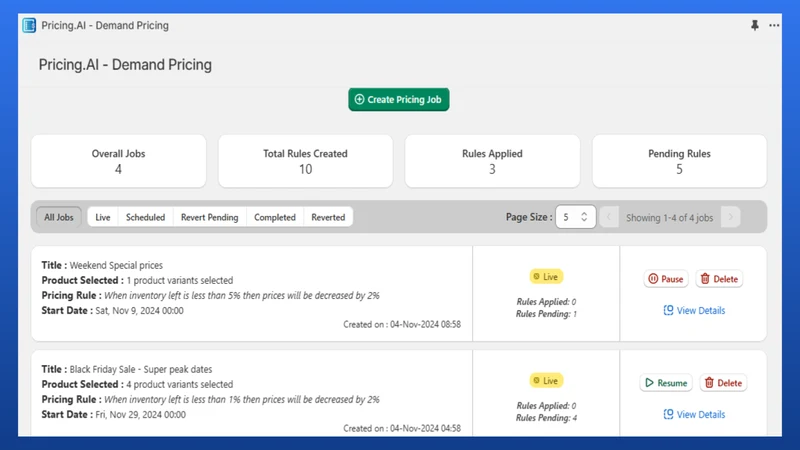This screenshot has height=450, width=800.
Task: Show Revert Pending jobs tab
Action: (210, 217)
